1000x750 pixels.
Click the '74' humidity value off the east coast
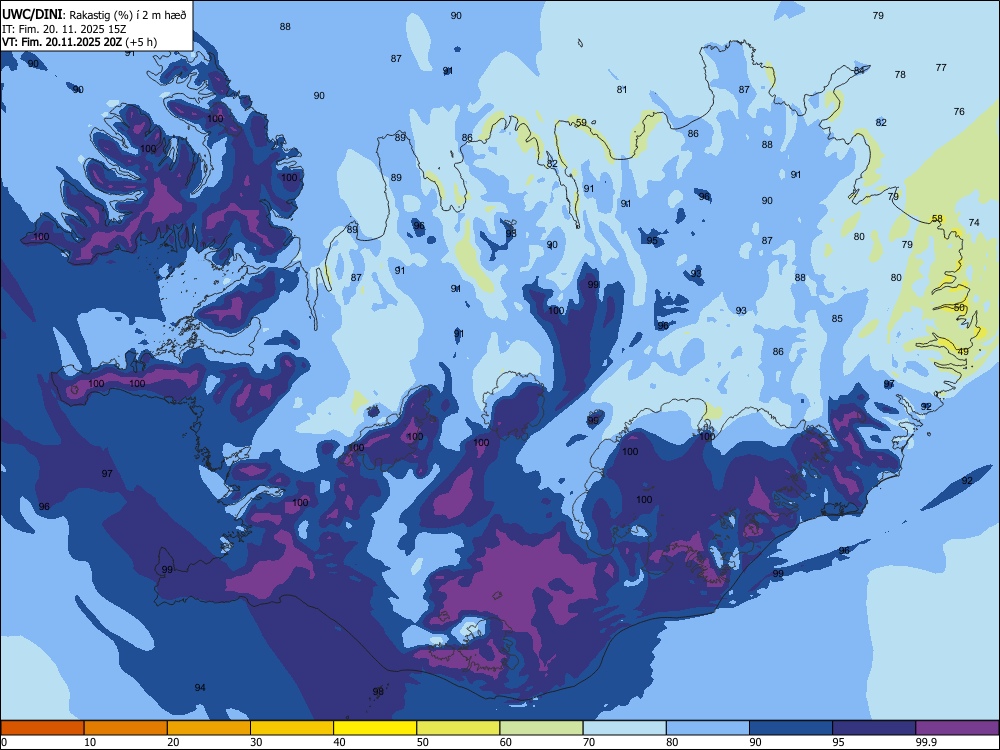(974, 223)
